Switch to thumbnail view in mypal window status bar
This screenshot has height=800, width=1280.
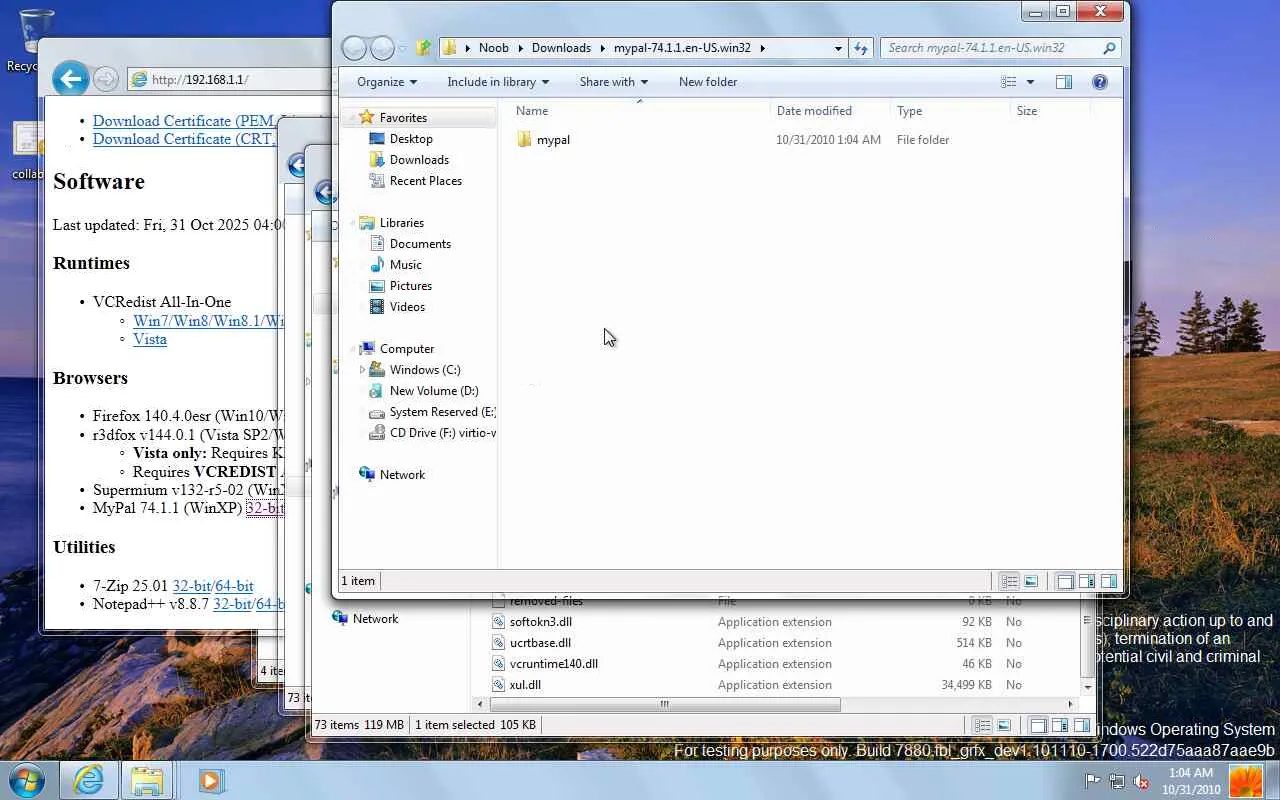tap(1031, 581)
